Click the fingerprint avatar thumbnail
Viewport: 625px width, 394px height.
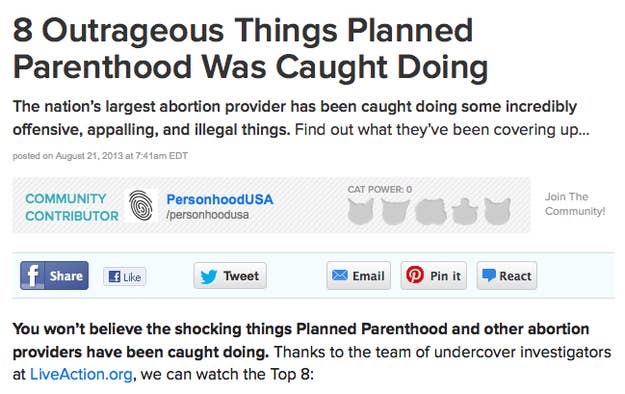pos(141,205)
